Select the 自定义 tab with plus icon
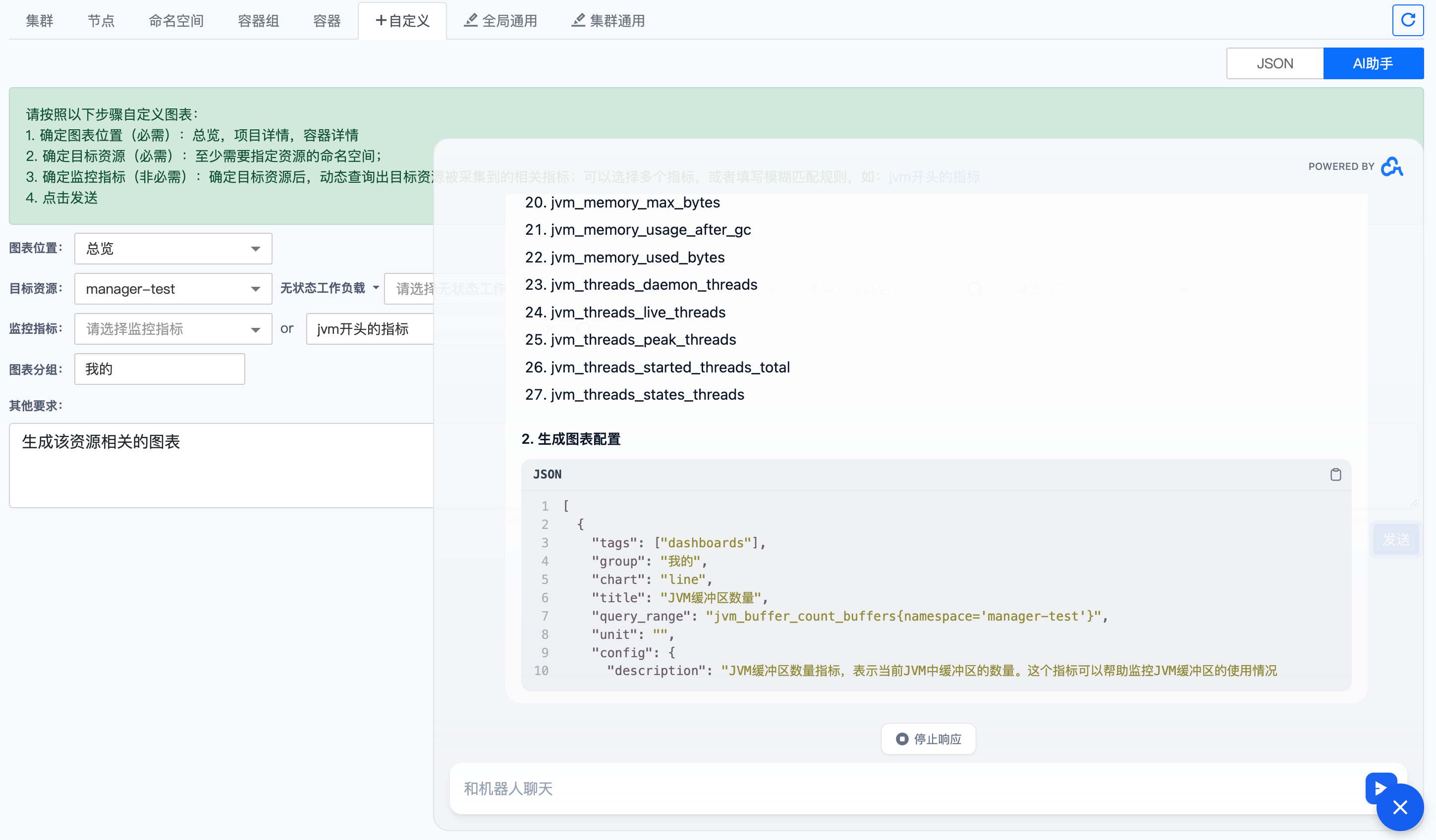This screenshot has height=840, width=1436. click(x=402, y=21)
